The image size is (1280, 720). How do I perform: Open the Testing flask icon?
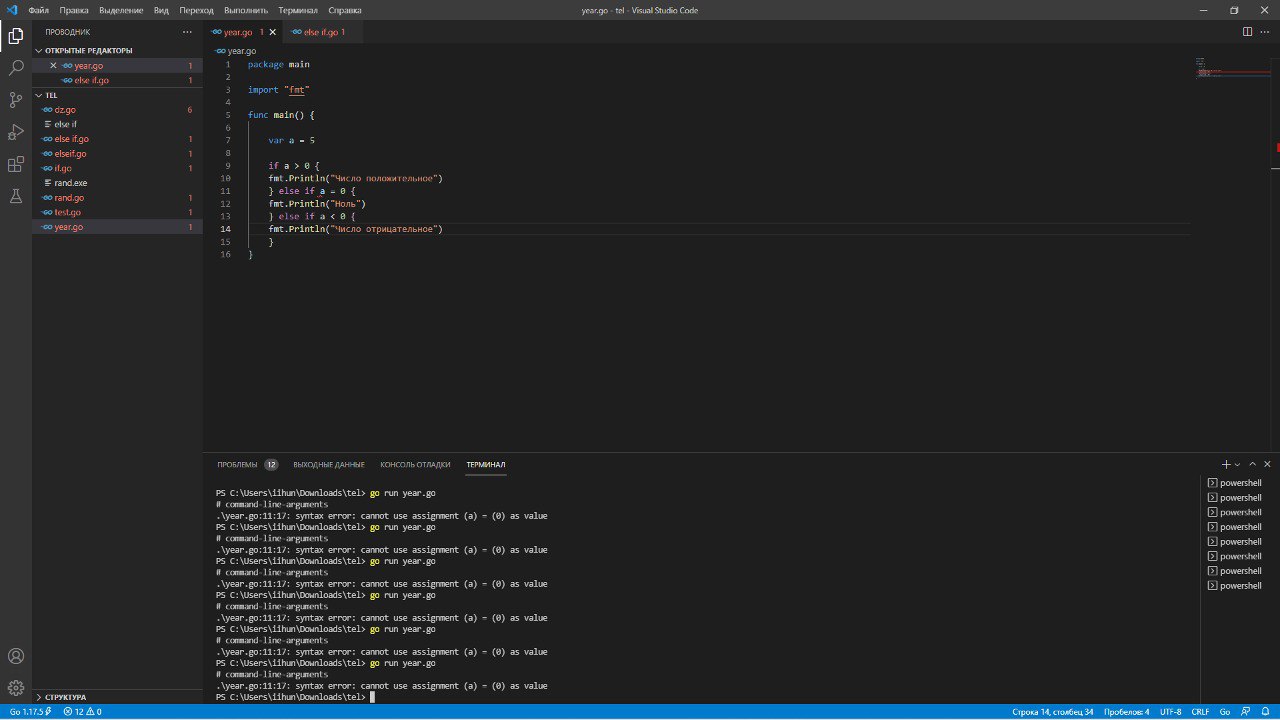[x=16, y=196]
